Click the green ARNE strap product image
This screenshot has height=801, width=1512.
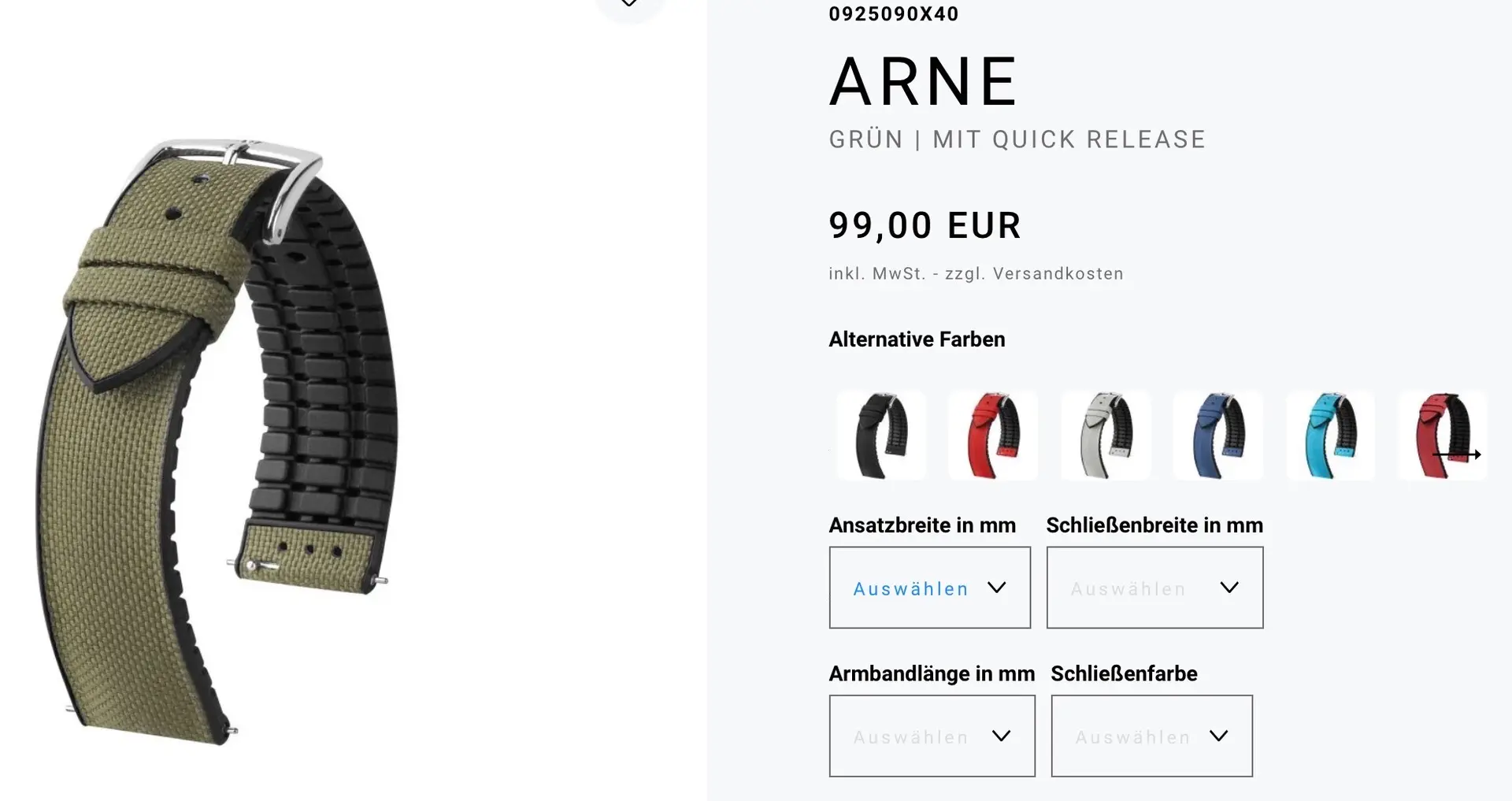point(217,441)
